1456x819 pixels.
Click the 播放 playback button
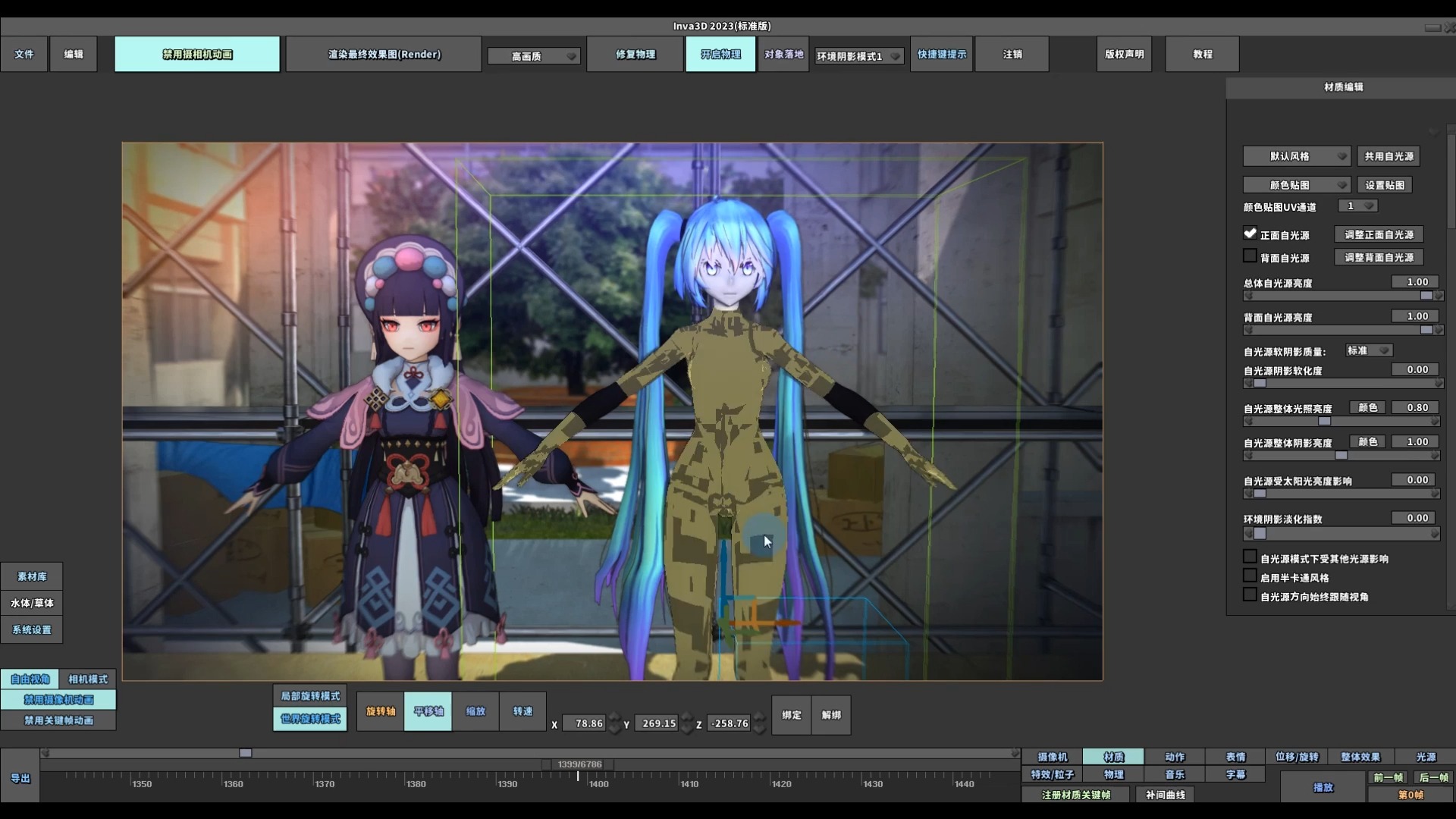tap(1323, 787)
